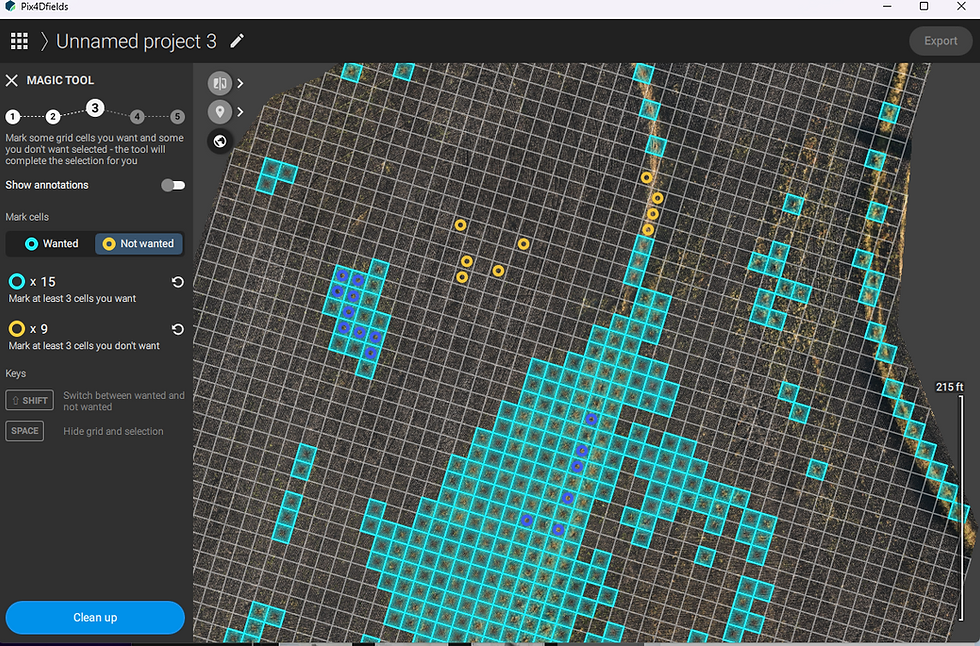Click the Unnamed project 3 title

[136, 41]
